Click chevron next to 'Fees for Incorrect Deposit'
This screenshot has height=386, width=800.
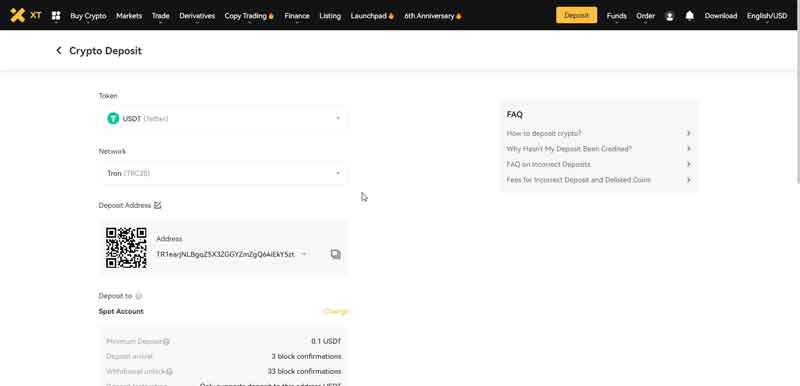point(688,179)
